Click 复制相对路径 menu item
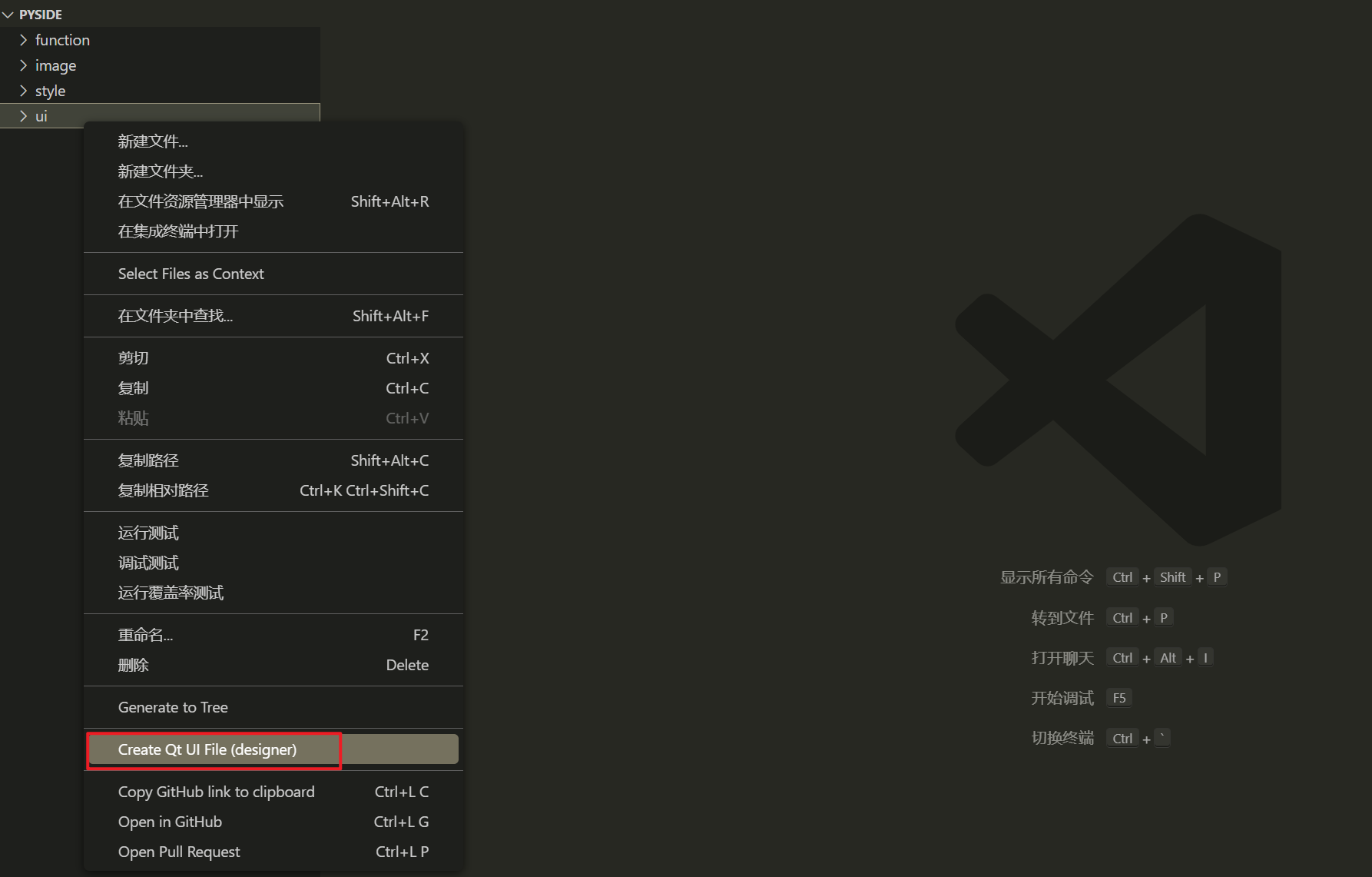This screenshot has width=1372, height=877. [x=164, y=490]
